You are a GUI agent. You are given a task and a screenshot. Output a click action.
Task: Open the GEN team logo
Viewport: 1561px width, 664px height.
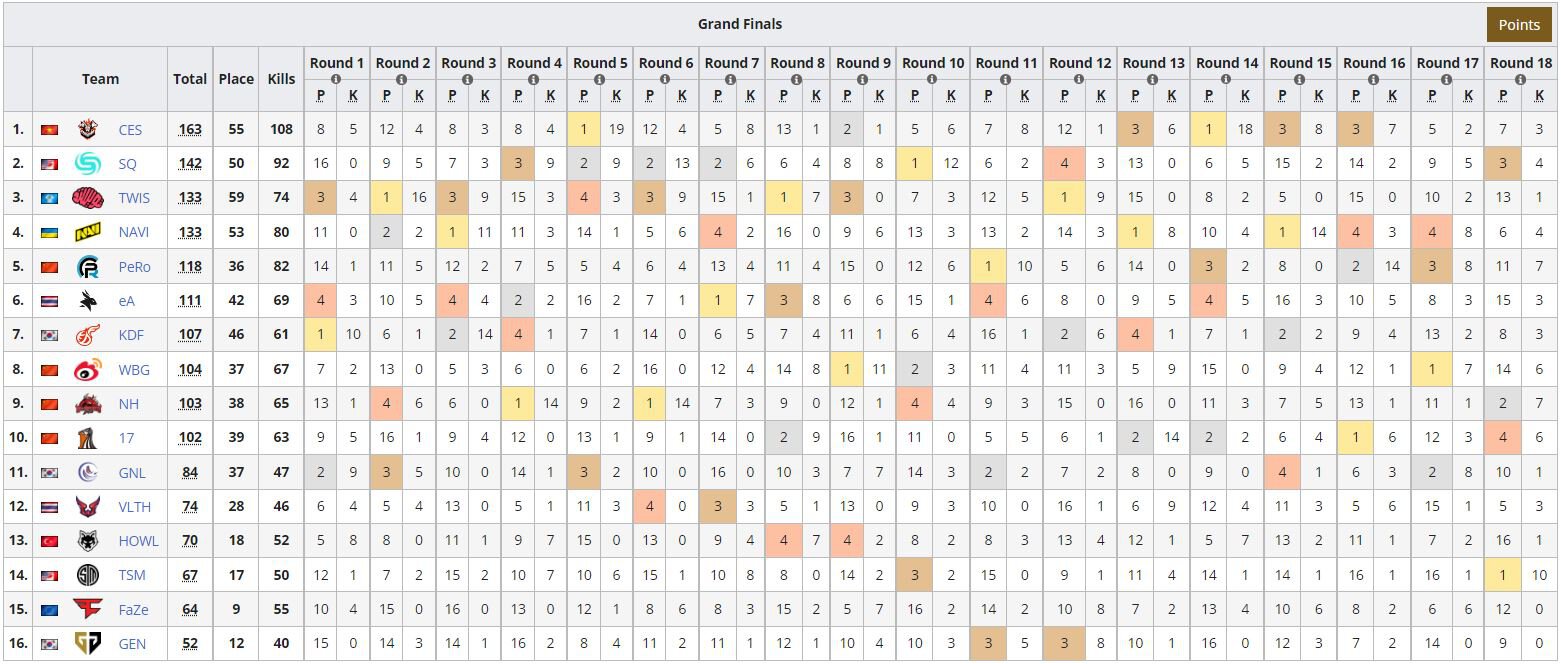(x=88, y=644)
